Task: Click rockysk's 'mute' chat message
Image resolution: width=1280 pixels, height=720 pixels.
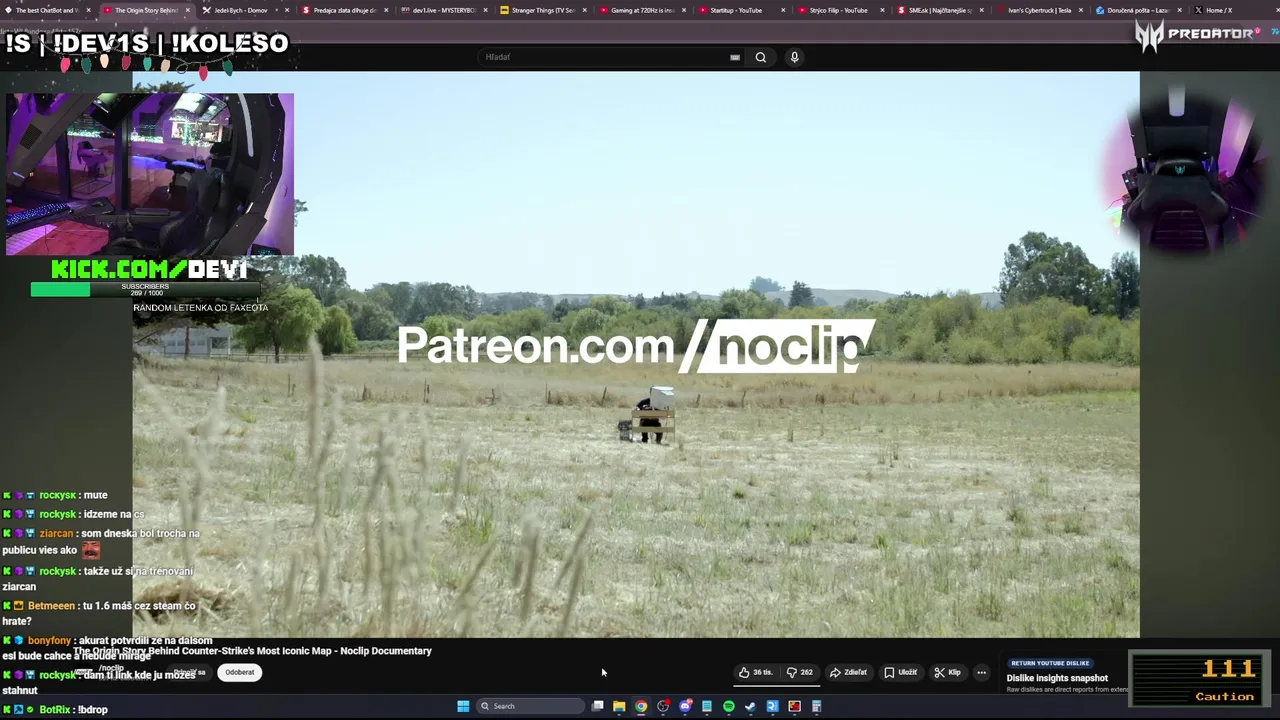Action: tap(55, 495)
